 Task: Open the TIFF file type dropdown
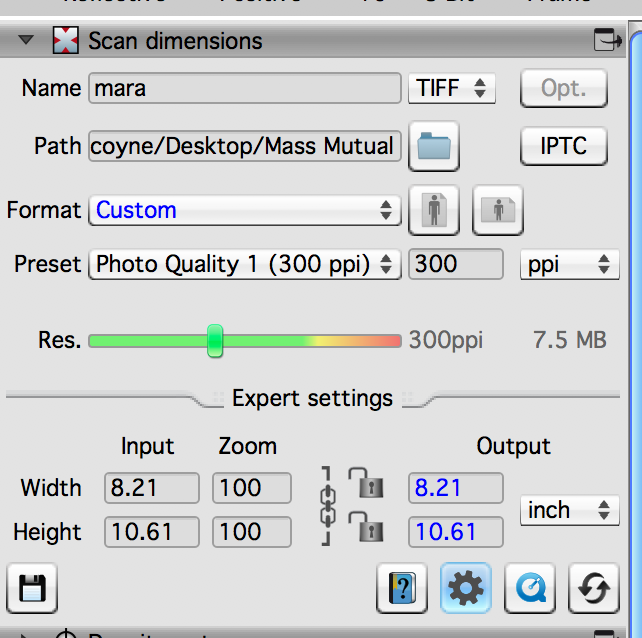coord(451,88)
